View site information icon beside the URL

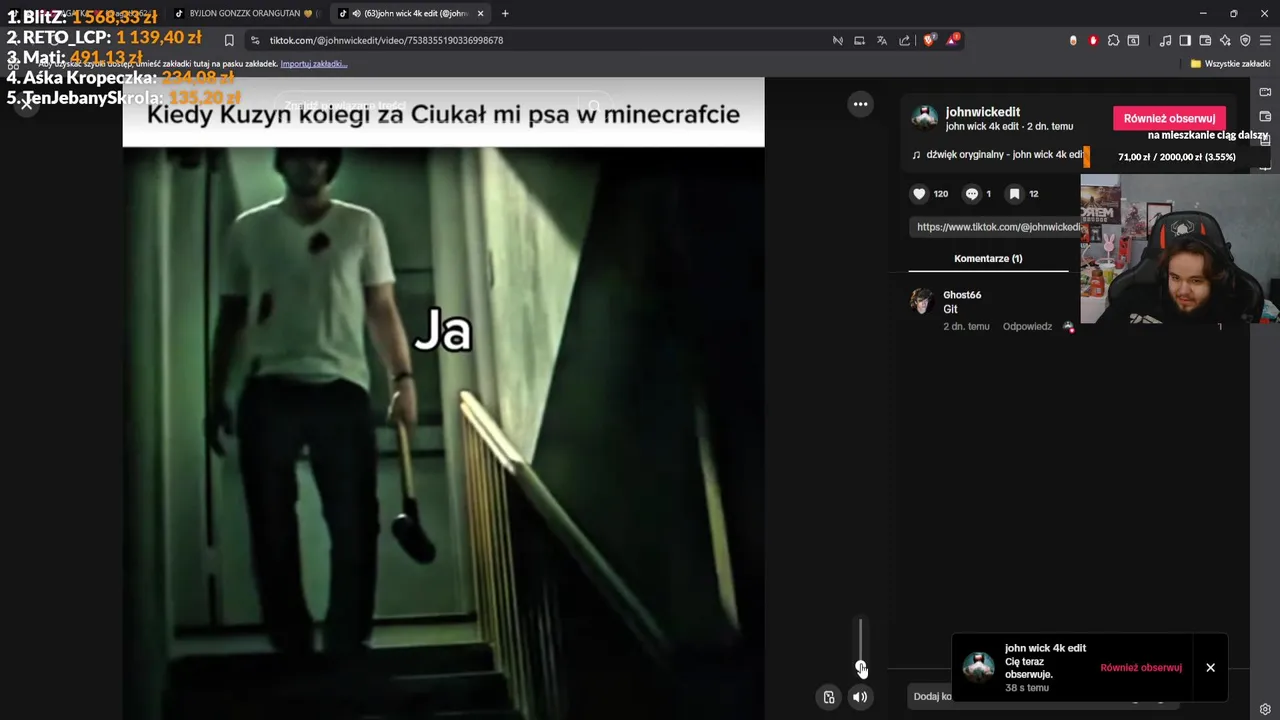[255, 40]
